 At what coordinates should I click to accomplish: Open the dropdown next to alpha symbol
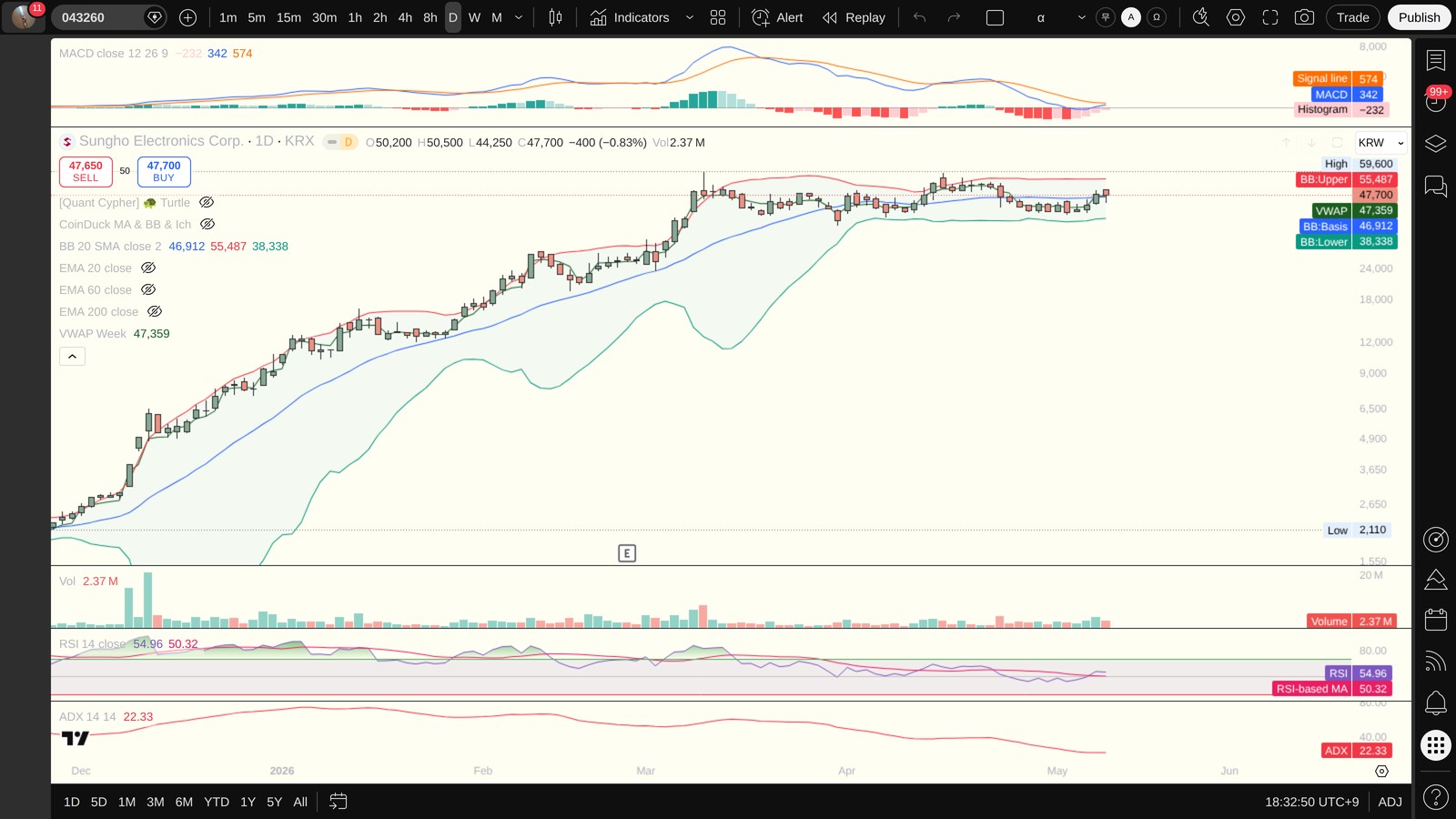click(x=1081, y=17)
